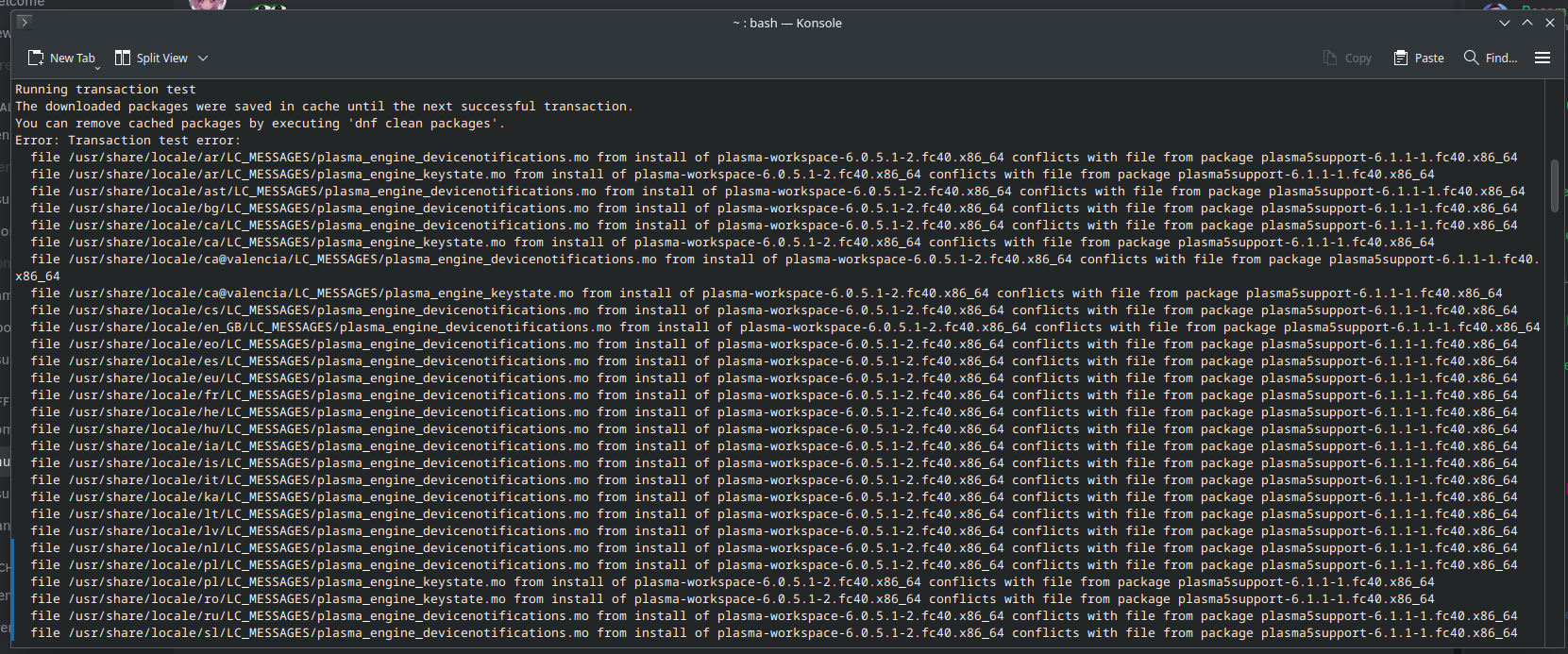Click the locale/ar keystate.mo conflict line
This screenshot has width=1568, height=654.
pyautogui.click(x=733, y=175)
